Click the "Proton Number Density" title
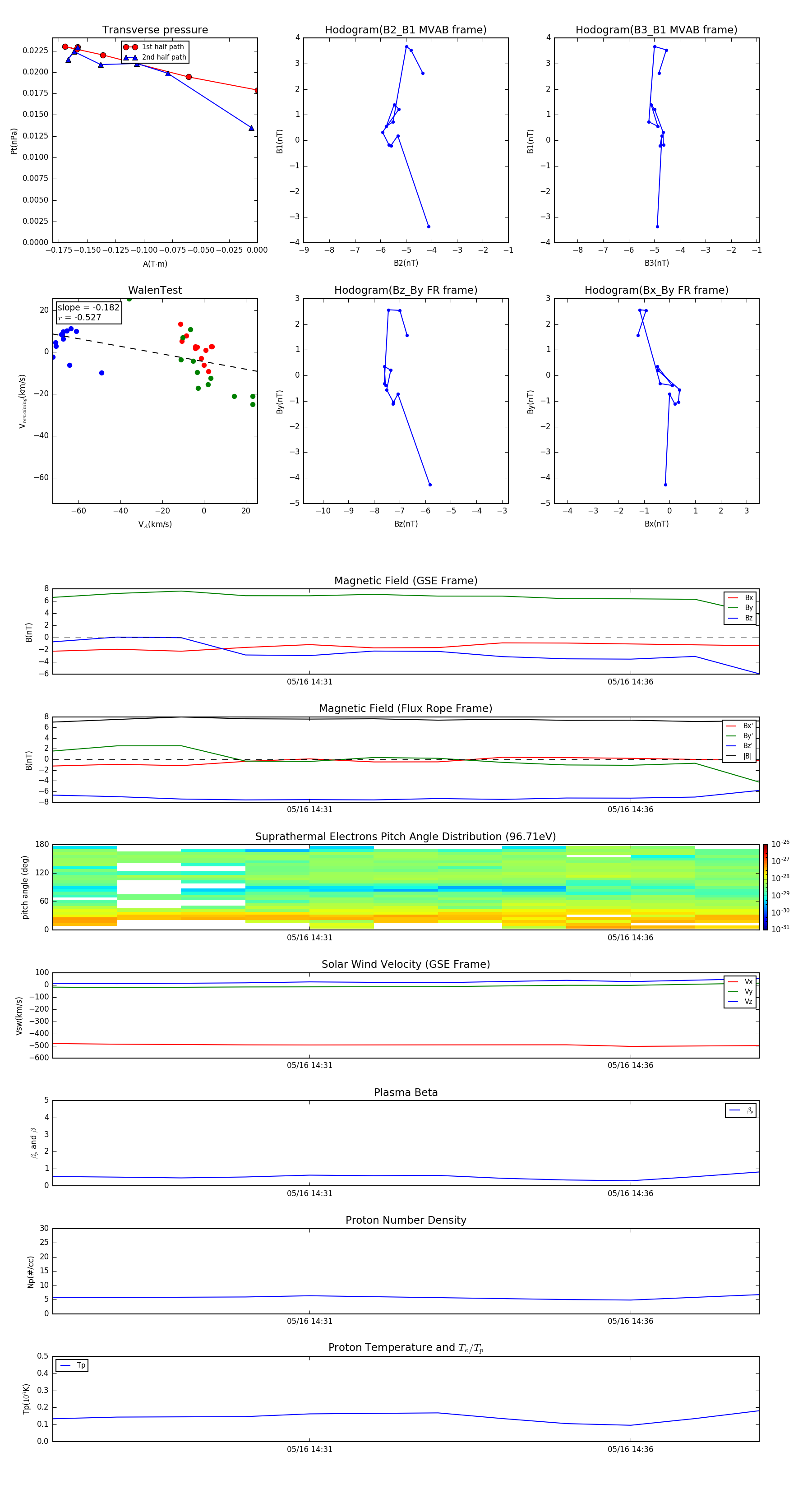 [x=406, y=1220]
